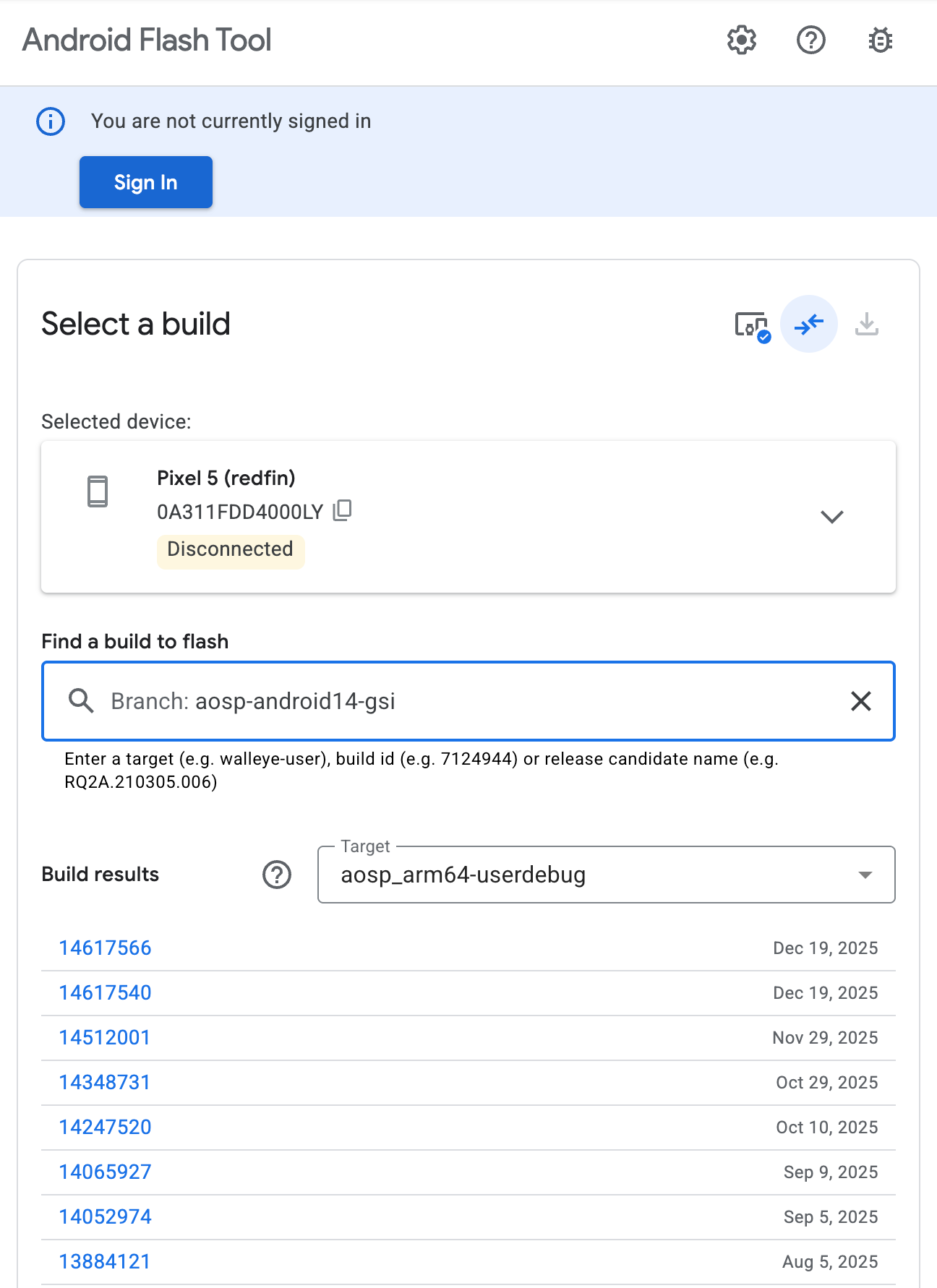Image resolution: width=937 pixels, height=1288 pixels.
Task: Click the info icon in sign-in banner
Action: 51,121
